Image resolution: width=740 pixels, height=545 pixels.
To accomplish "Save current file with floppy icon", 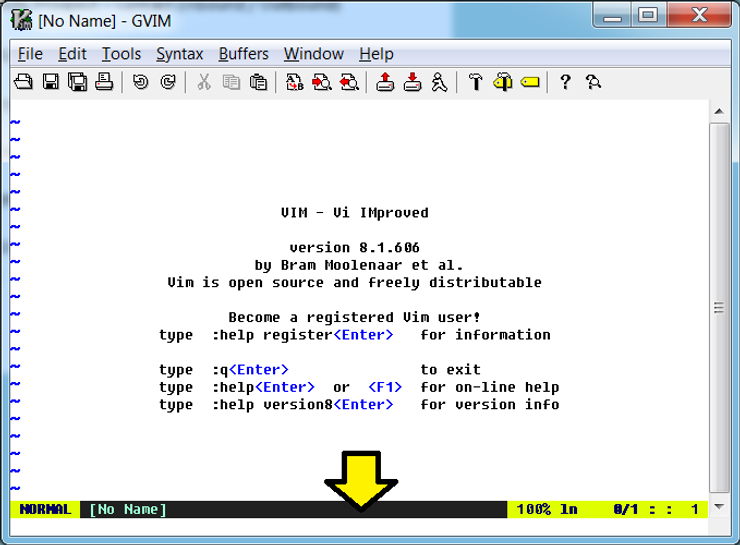I will (x=50, y=82).
